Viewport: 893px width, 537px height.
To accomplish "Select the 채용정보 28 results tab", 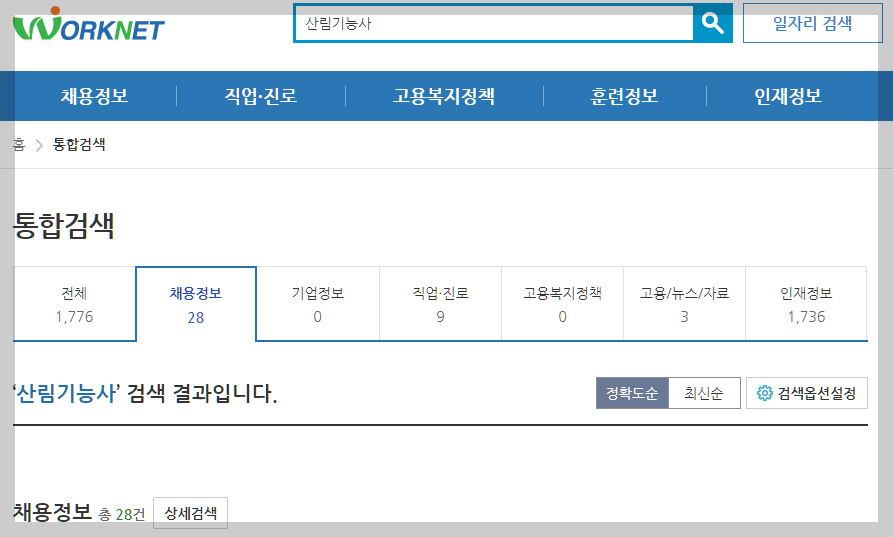I will pyautogui.click(x=196, y=304).
